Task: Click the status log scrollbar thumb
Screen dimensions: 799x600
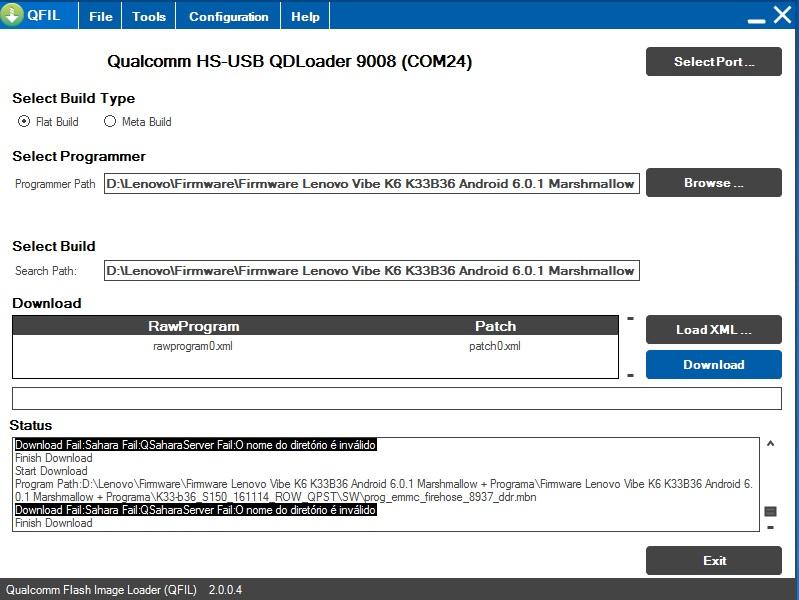Action: [770, 511]
